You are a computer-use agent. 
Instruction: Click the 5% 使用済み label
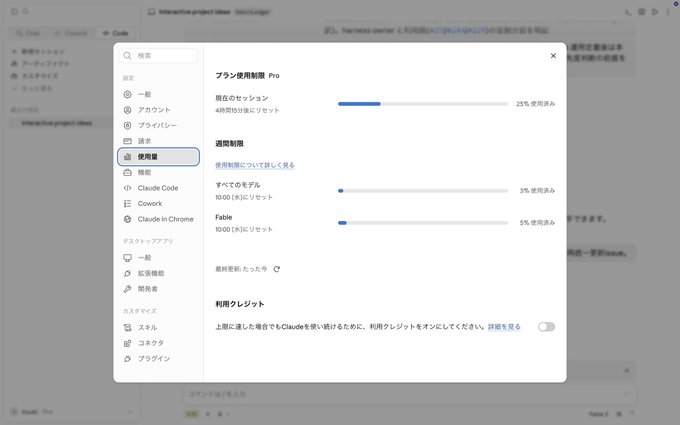537,223
